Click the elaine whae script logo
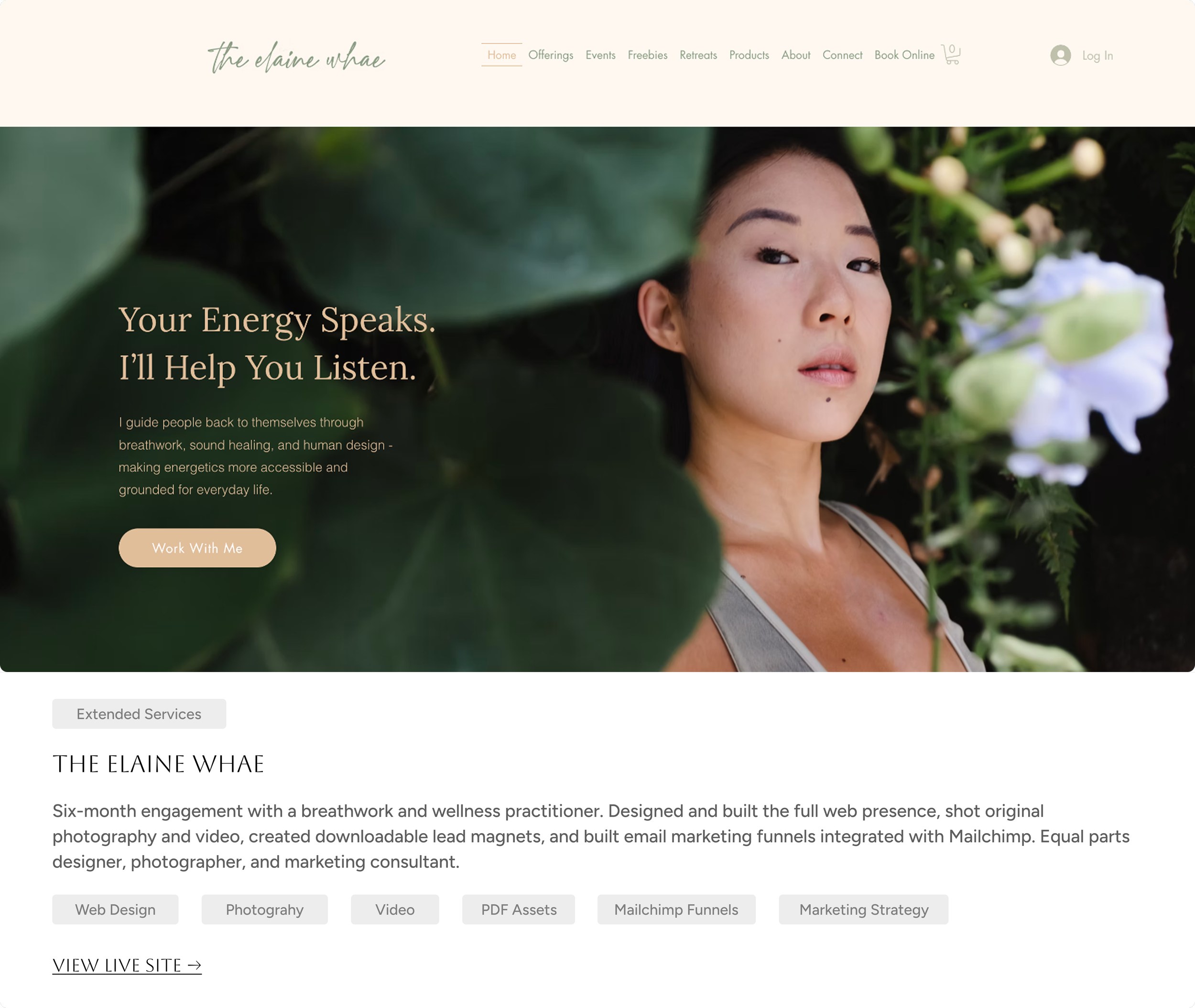This screenshot has width=1195, height=1008. (x=297, y=57)
